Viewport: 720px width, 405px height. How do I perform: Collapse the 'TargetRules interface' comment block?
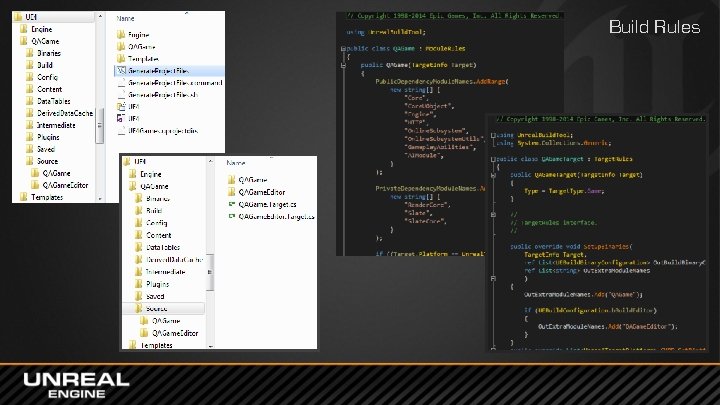click(493, 214)
